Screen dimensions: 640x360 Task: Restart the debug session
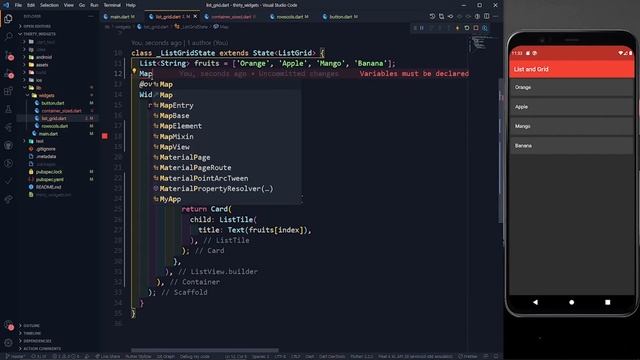coord(467,28)
